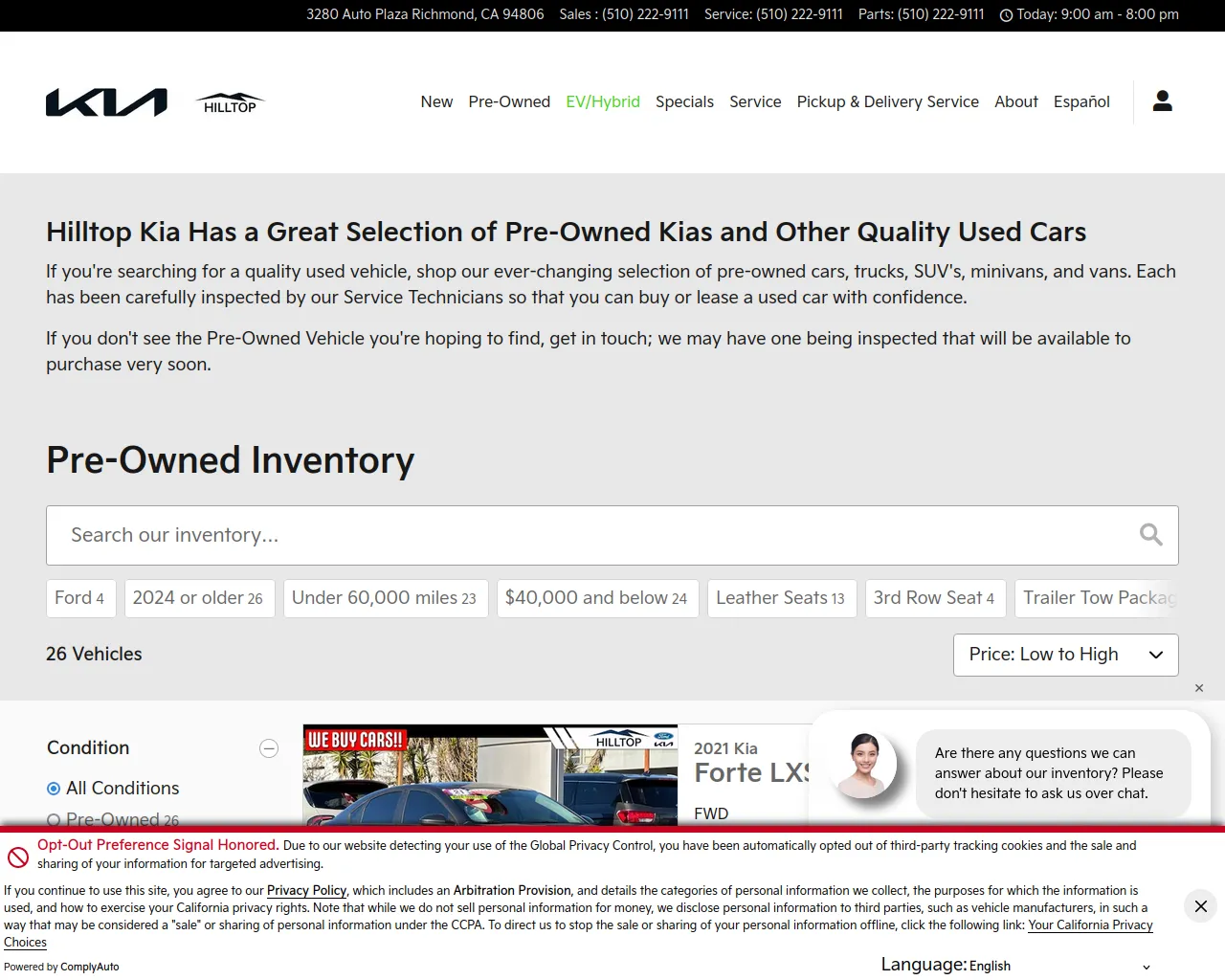This screenshot has width=1225, height=980.
Task: Open the user account icon
Action: (1163, 100)
